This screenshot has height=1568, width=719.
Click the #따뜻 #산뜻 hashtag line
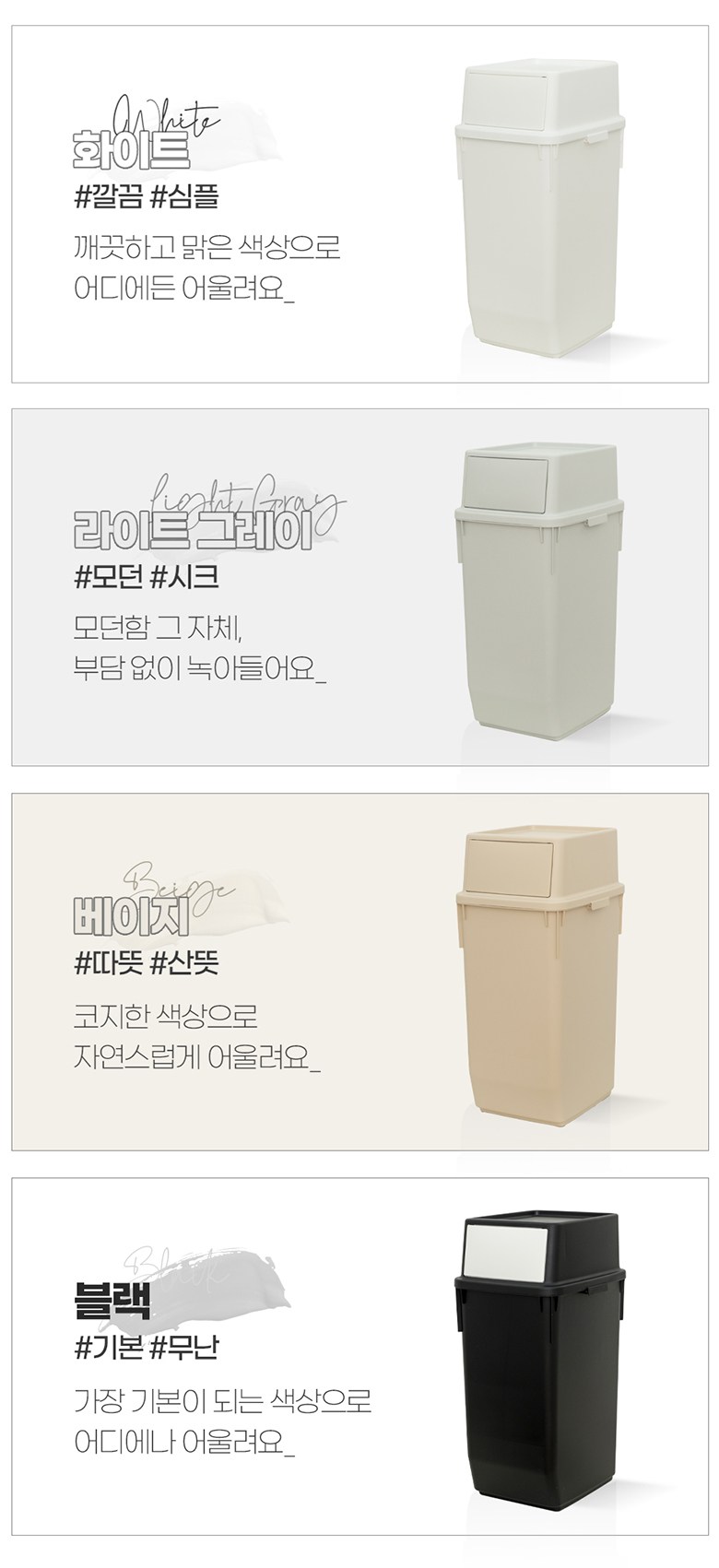pos(146,964)
